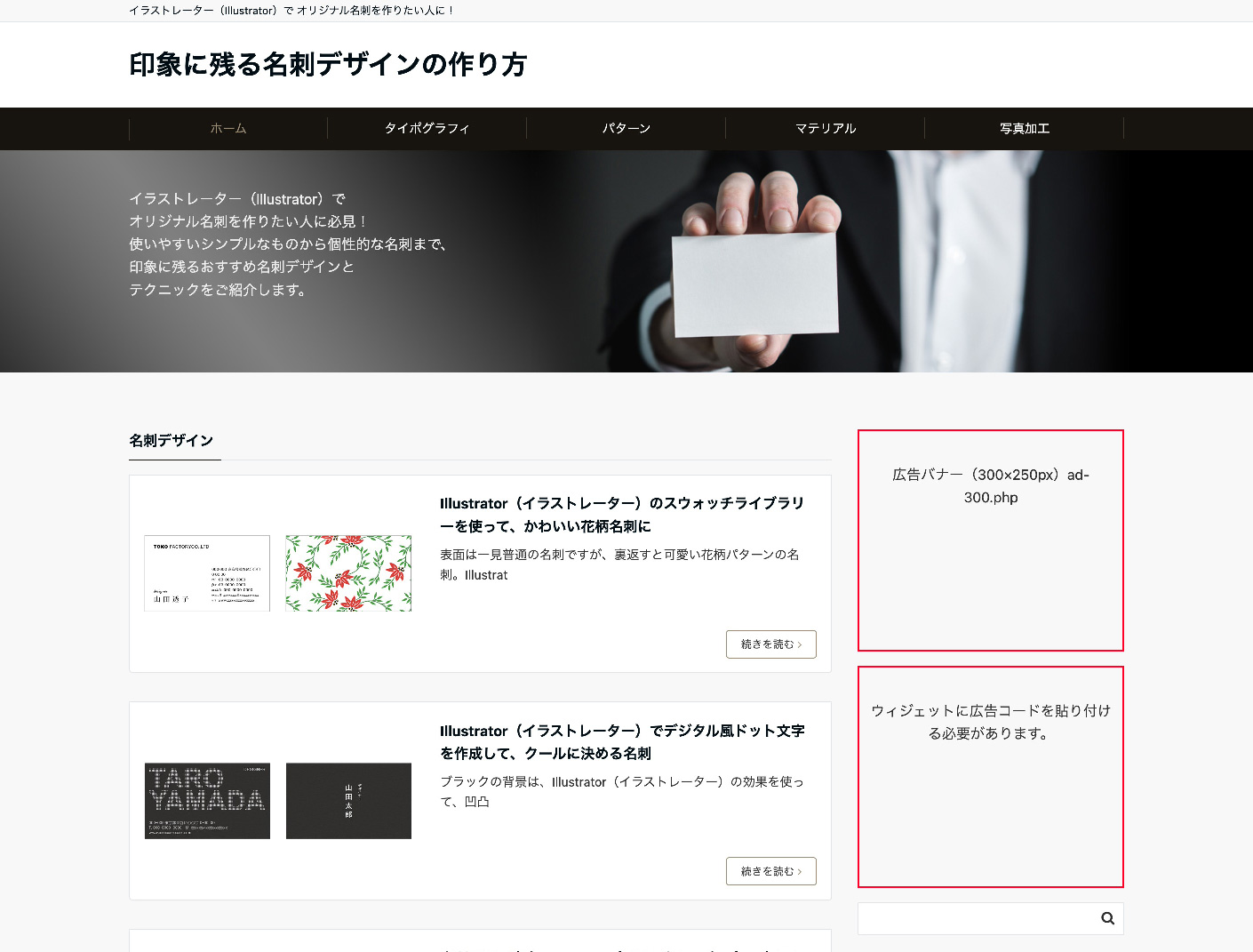Switch to the パターン section
1253x952 pixels.
[x=626, y=128]
